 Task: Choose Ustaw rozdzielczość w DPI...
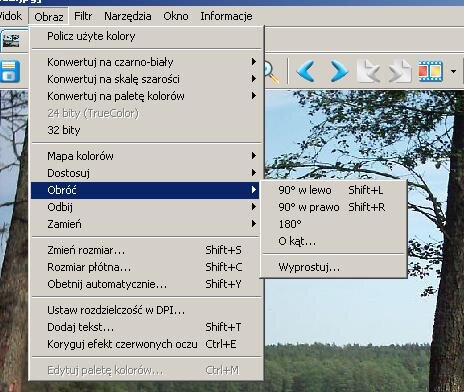point(145,310)
